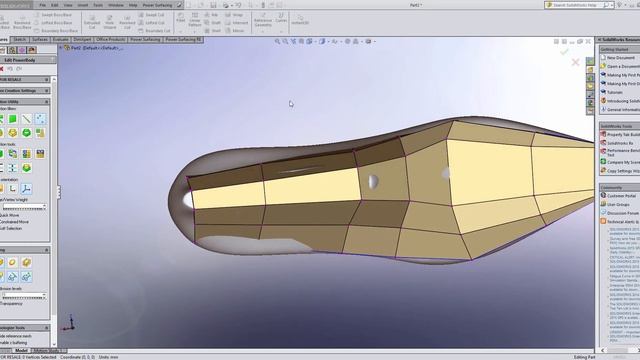Viewport: 640px width, 360px height.
Task: Select the edge selection filter line icon
Action: (27, 119)
